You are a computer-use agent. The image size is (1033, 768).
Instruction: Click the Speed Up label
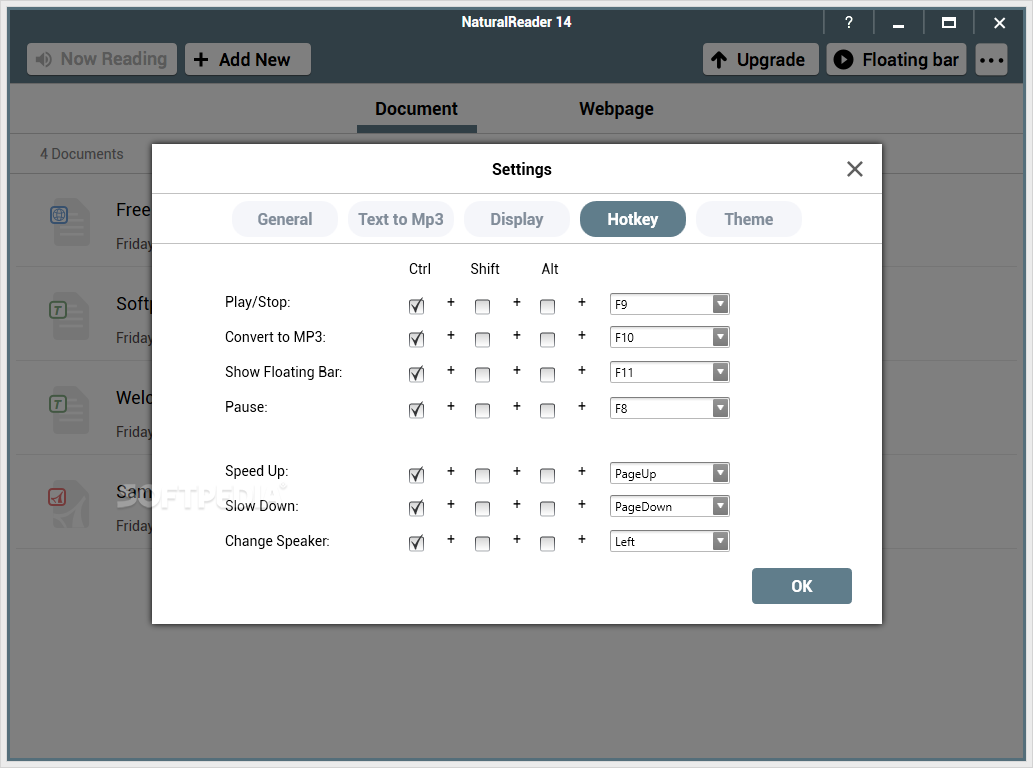click(x=256, y=471)
